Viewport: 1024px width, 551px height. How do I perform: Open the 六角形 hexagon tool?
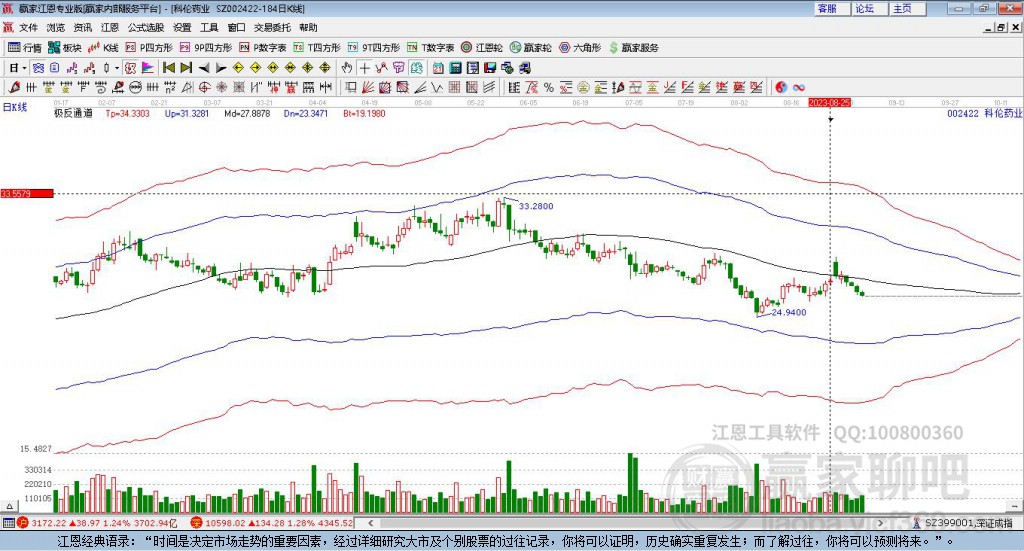click(x=580, y=48)
